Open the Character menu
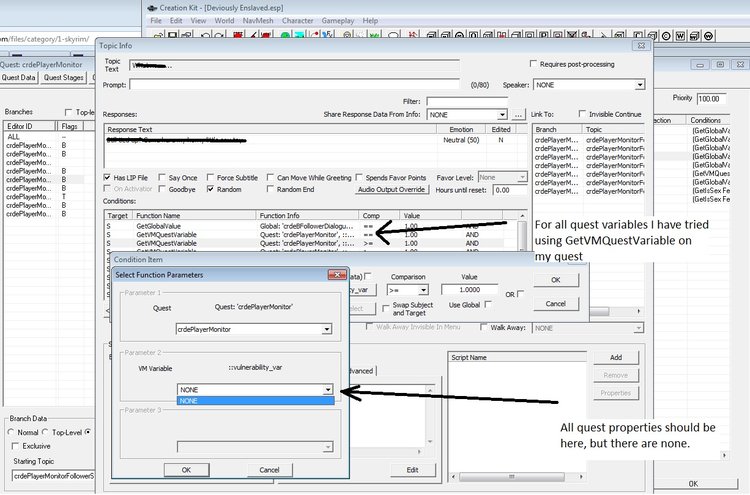Image resolution: width=750 pixels, height=495 pixels. [298, 21]
